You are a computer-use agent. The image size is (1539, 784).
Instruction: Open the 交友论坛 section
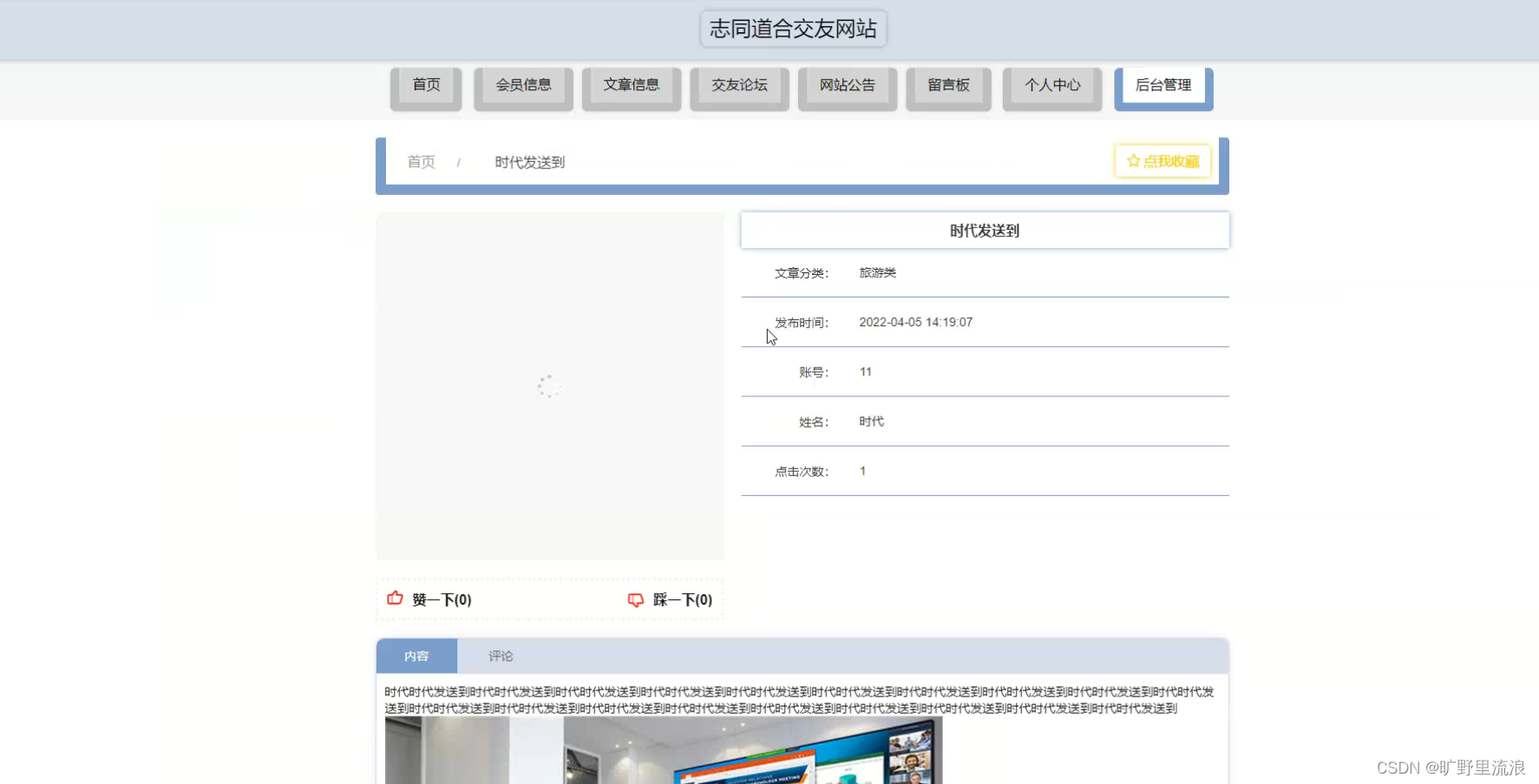point(738,85)
